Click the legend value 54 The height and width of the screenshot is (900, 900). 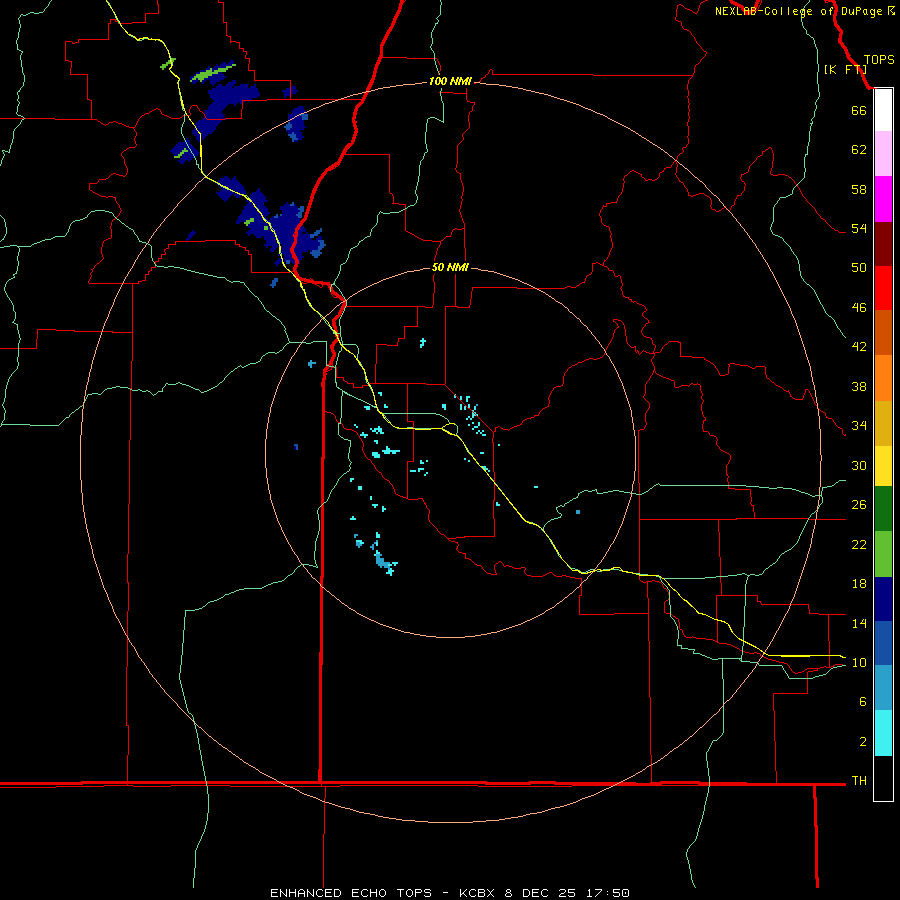[859, 228]
